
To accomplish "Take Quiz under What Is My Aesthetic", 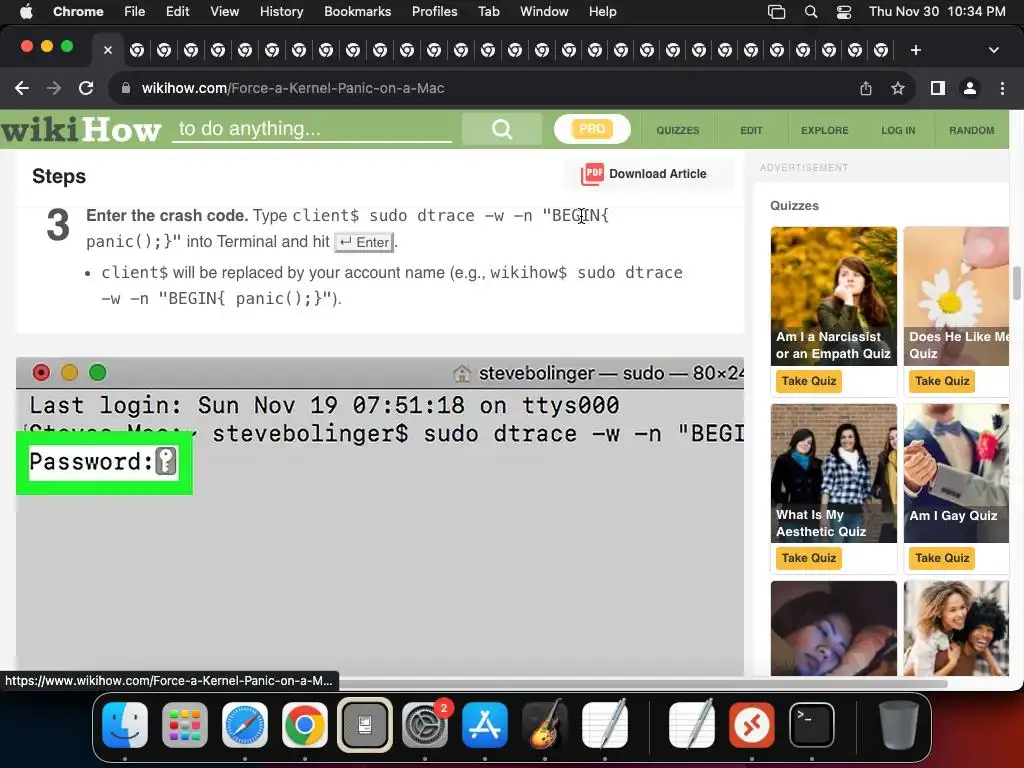I will 808,558.
